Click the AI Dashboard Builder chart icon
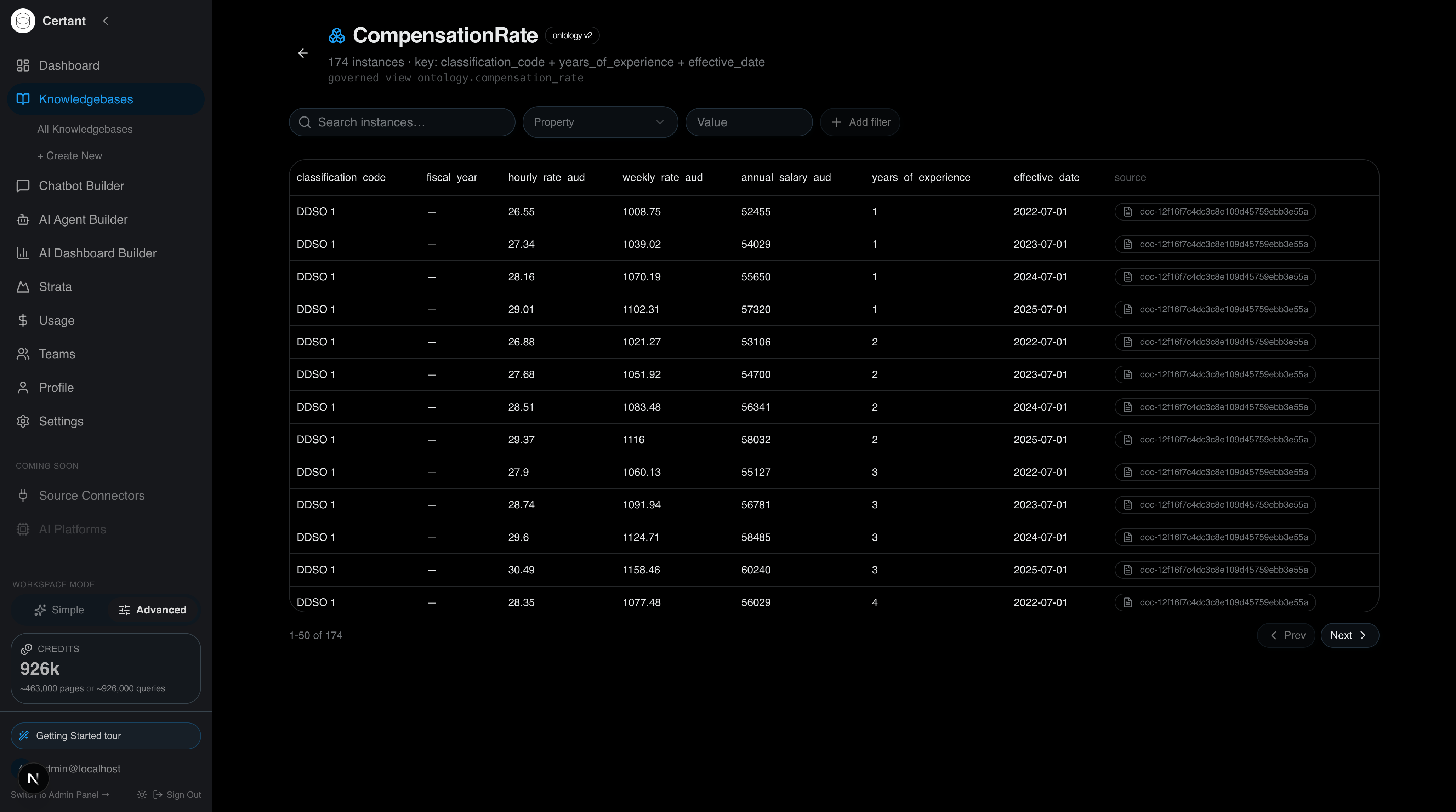The image size is (1456, 812). pos(23,253)
